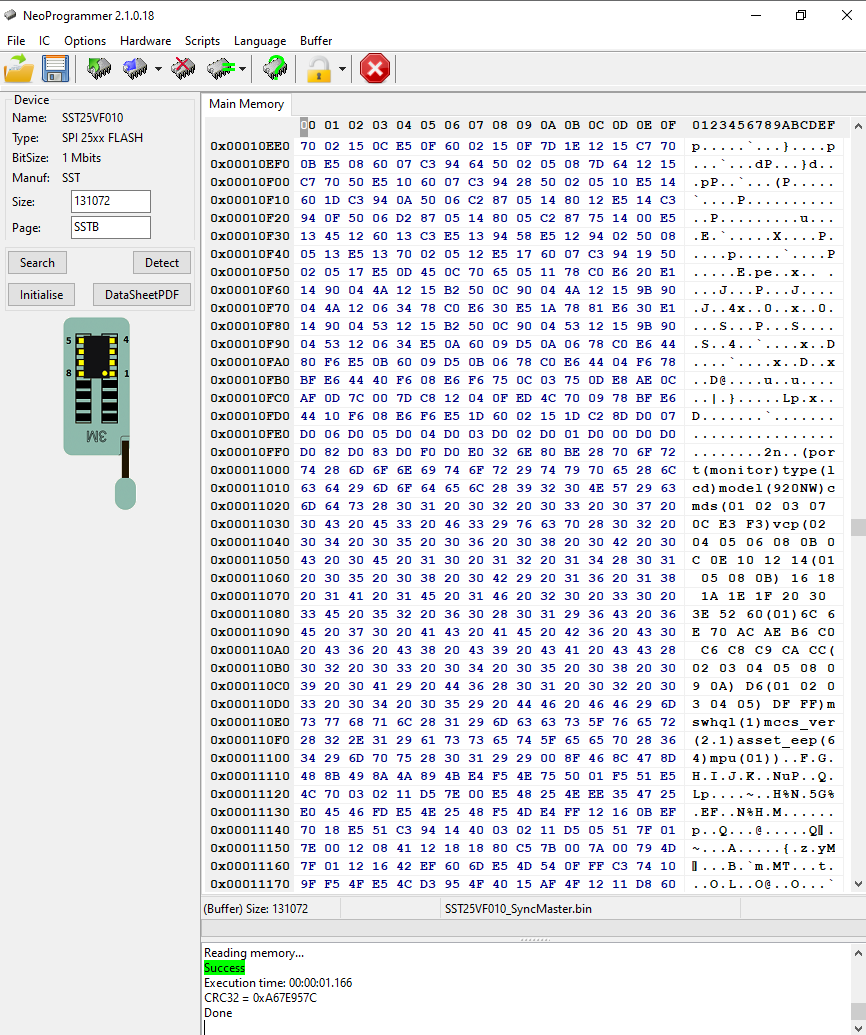Open the IC menu
866x1035 pixels.
pos(44,41)
